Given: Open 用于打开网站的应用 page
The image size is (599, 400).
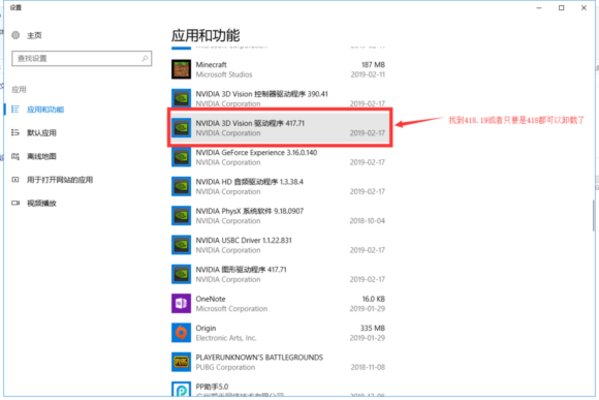Looking at the screenshot, I should tap(60, 180).
